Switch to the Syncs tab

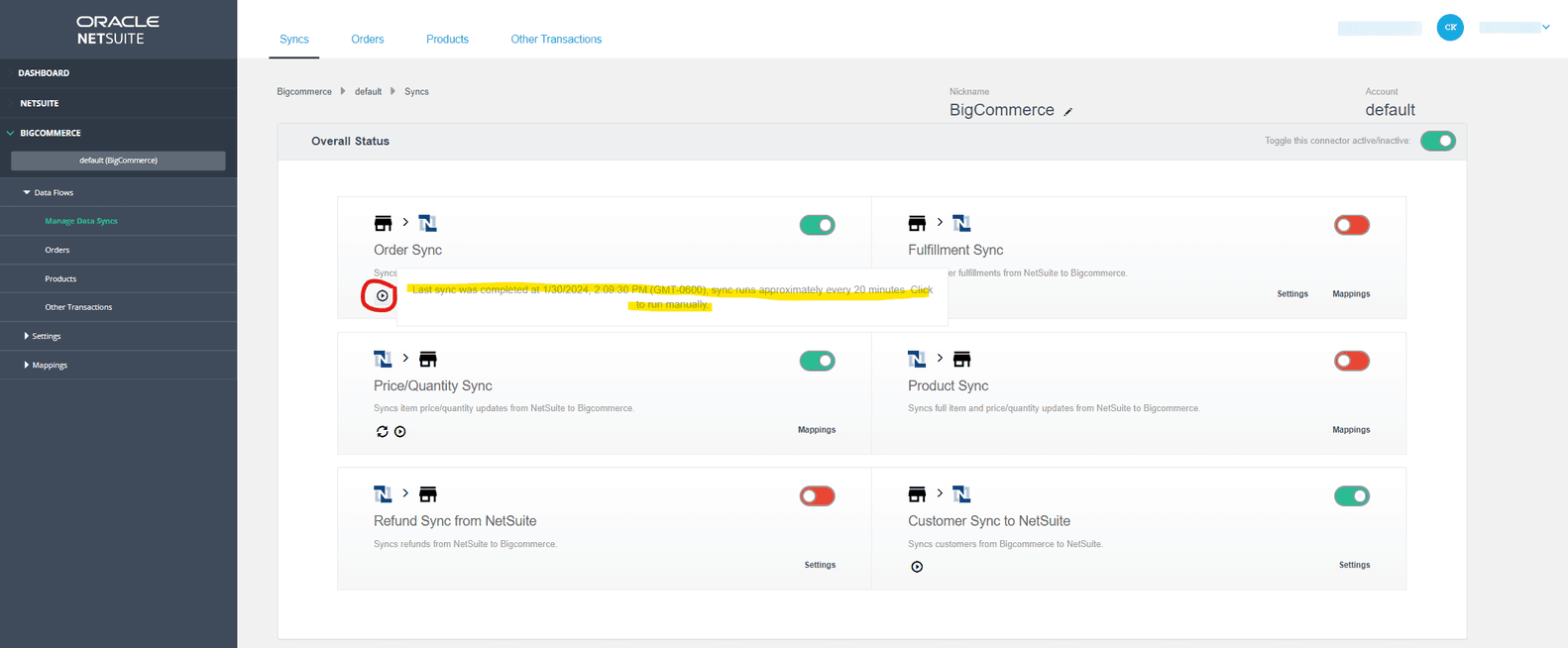[x=294, y=40]
